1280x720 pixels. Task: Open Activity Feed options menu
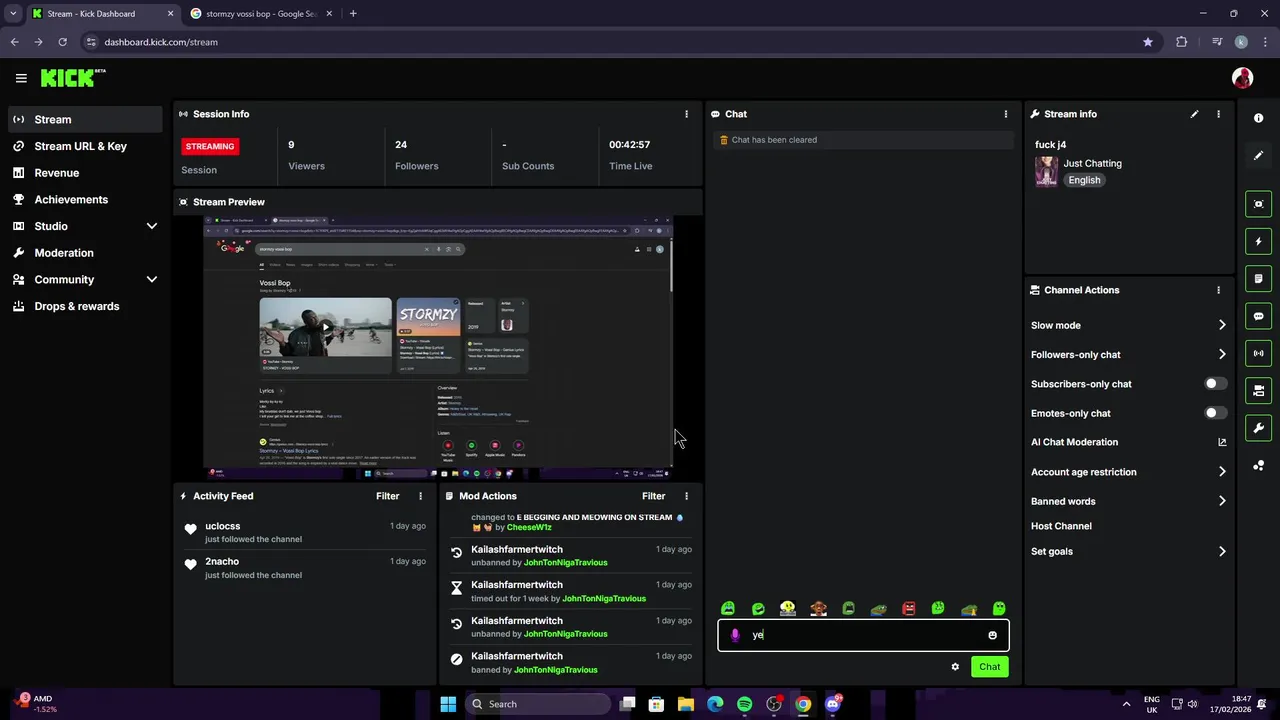[x=420, y=496]
